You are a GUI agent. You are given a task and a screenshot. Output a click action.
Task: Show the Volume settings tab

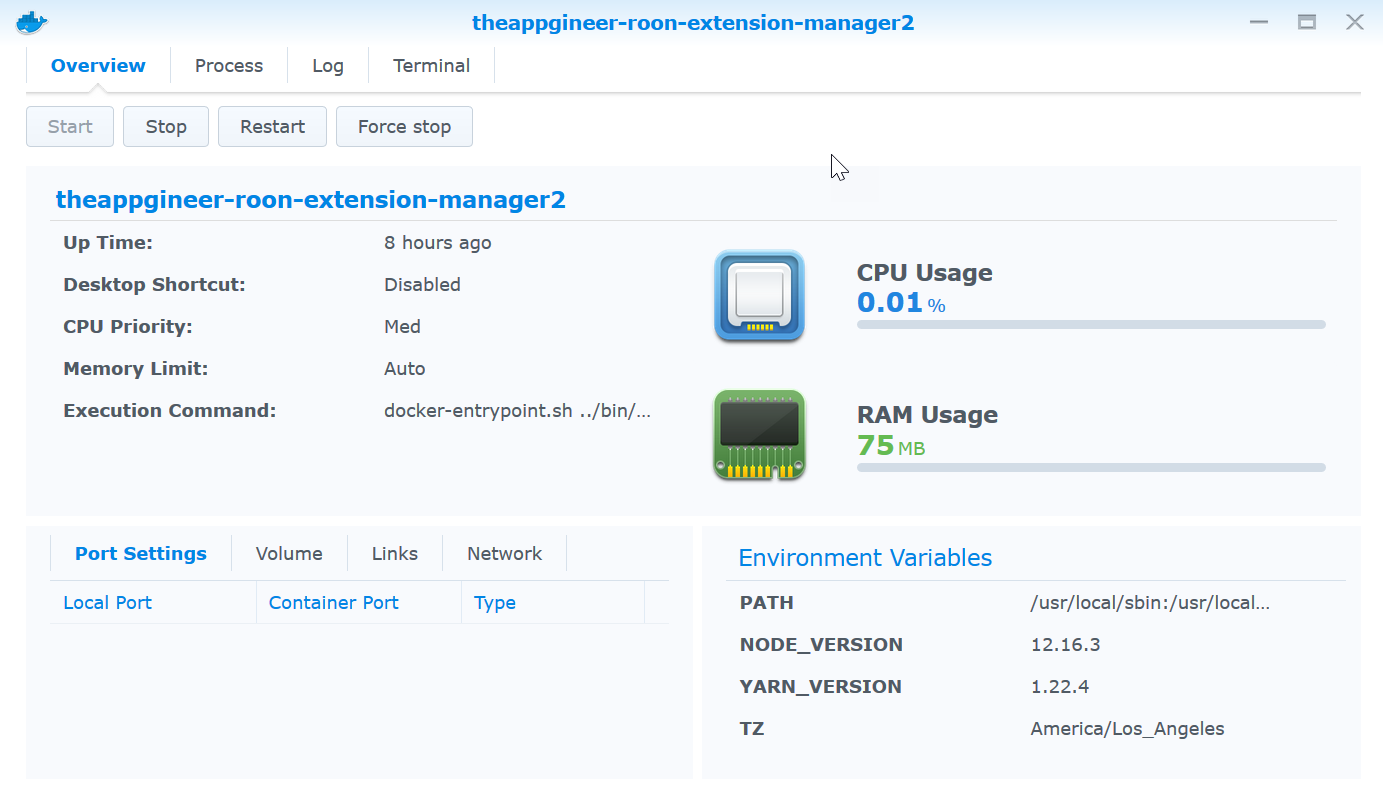[289, 554]
